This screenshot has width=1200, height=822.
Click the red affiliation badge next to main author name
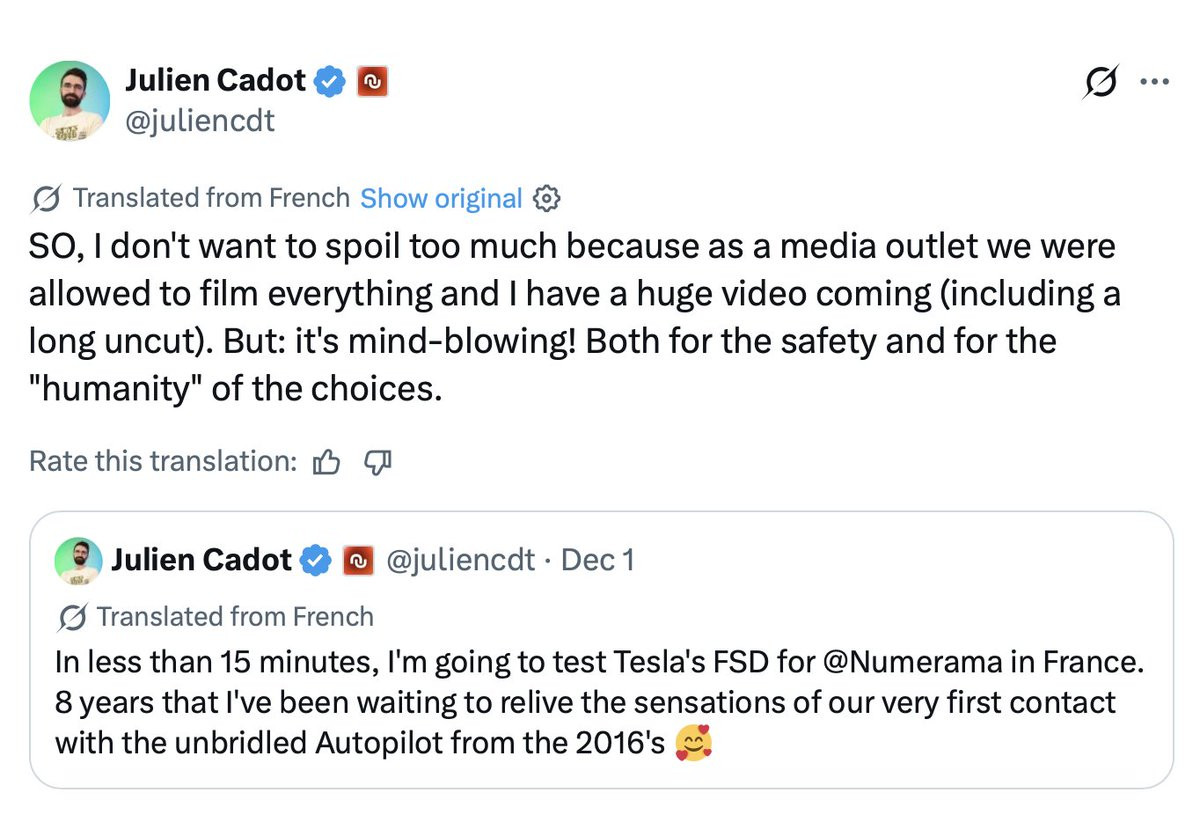(371, 81)
